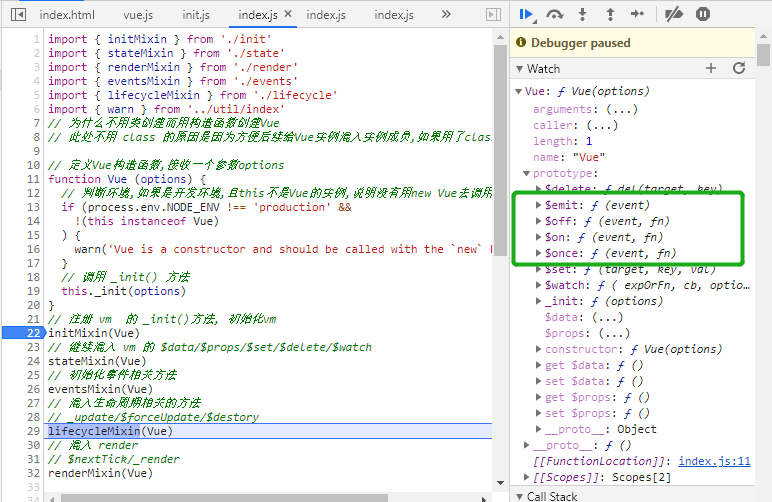This screenshot has width=772, height=502.
Task: Expand the constructor property
Action: tap(538, 349)
